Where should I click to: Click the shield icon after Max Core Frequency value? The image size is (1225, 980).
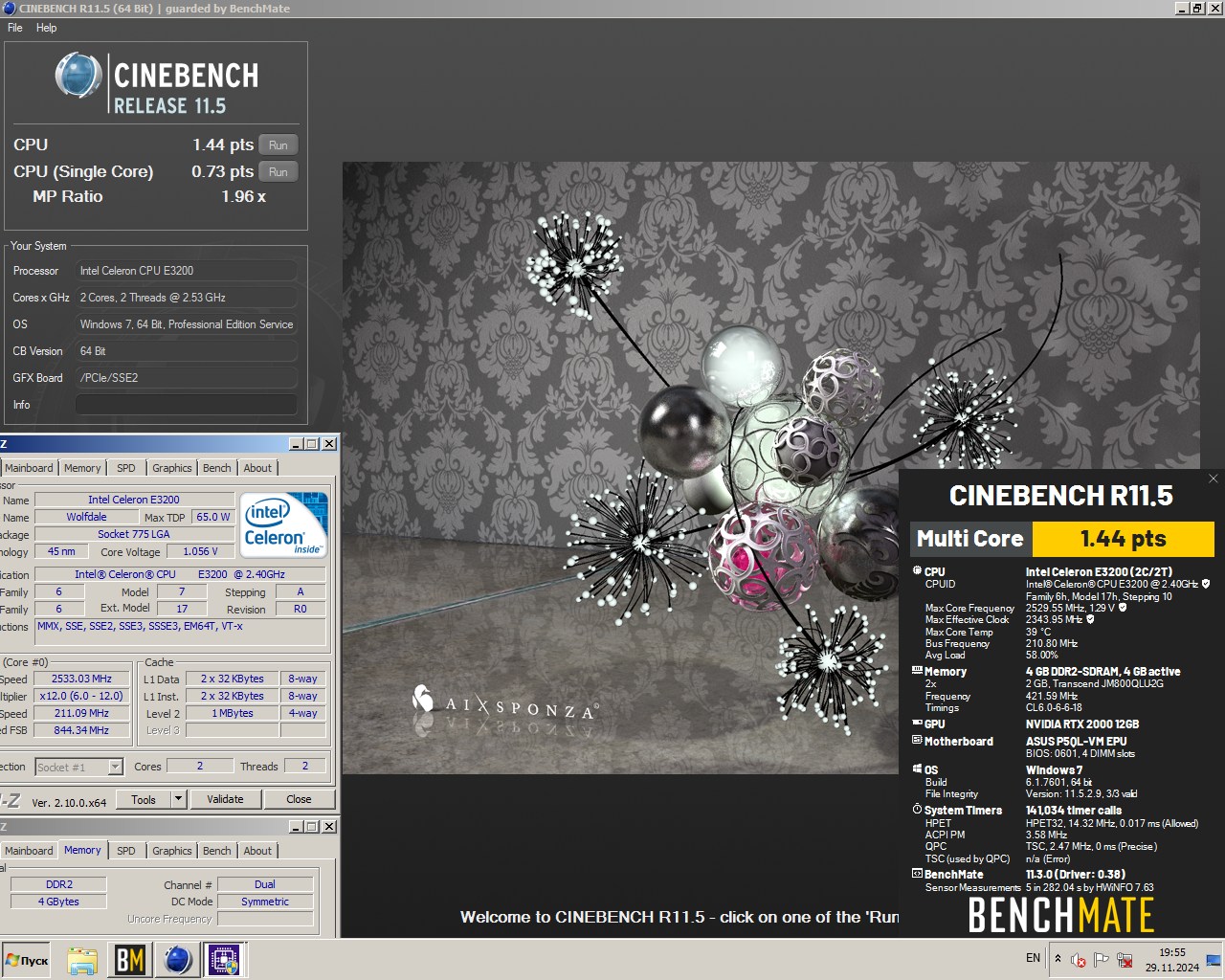pyautogui.click(x=1123, y=608)
